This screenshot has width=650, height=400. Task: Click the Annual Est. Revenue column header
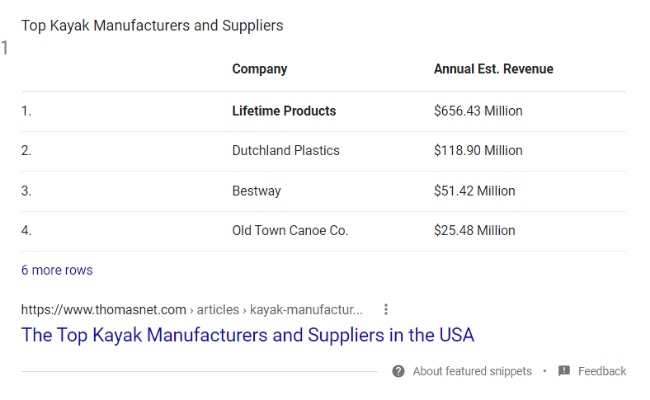(x=493, y=68)
